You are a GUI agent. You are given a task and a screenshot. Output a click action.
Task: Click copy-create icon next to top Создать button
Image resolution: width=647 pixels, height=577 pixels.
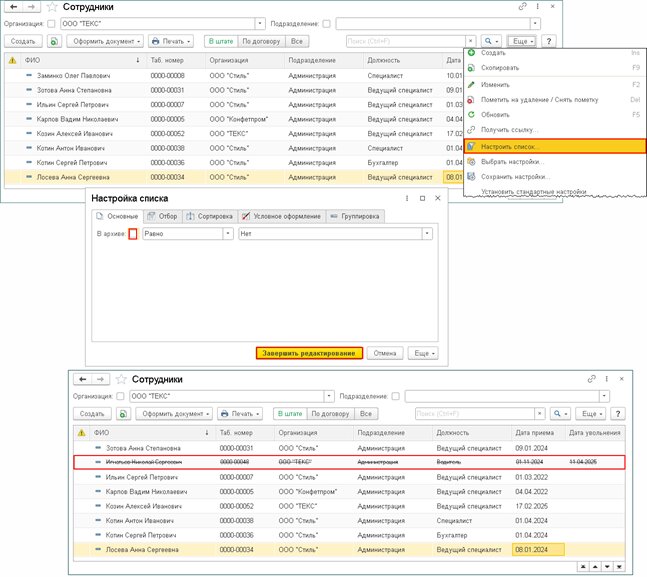point(54,41)
